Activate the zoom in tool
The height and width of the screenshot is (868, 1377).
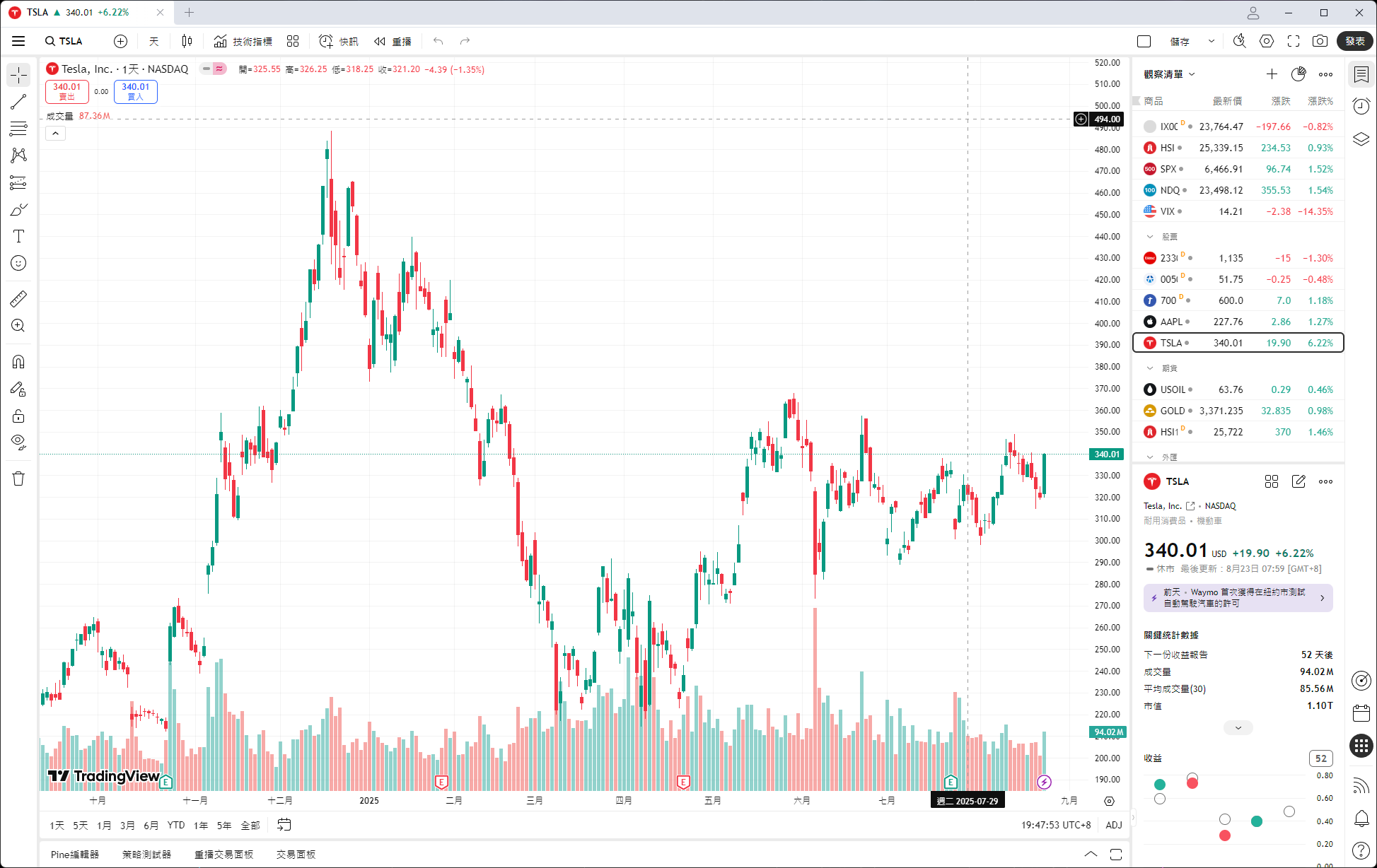click(x=18, y=325)
